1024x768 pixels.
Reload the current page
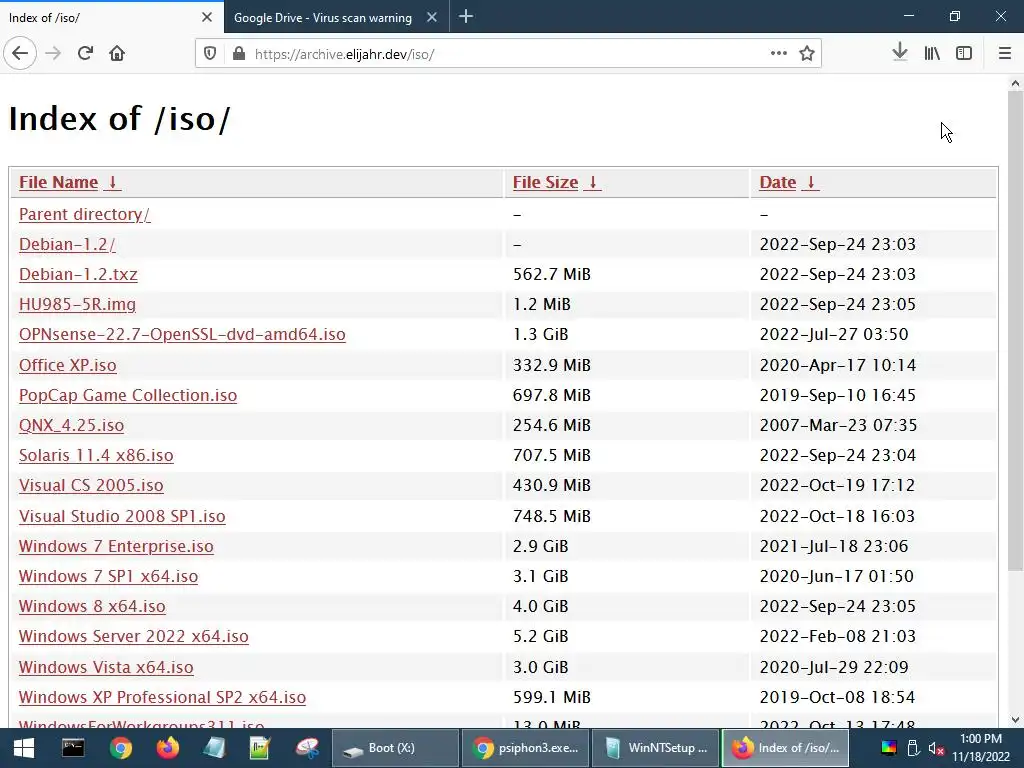85,53
